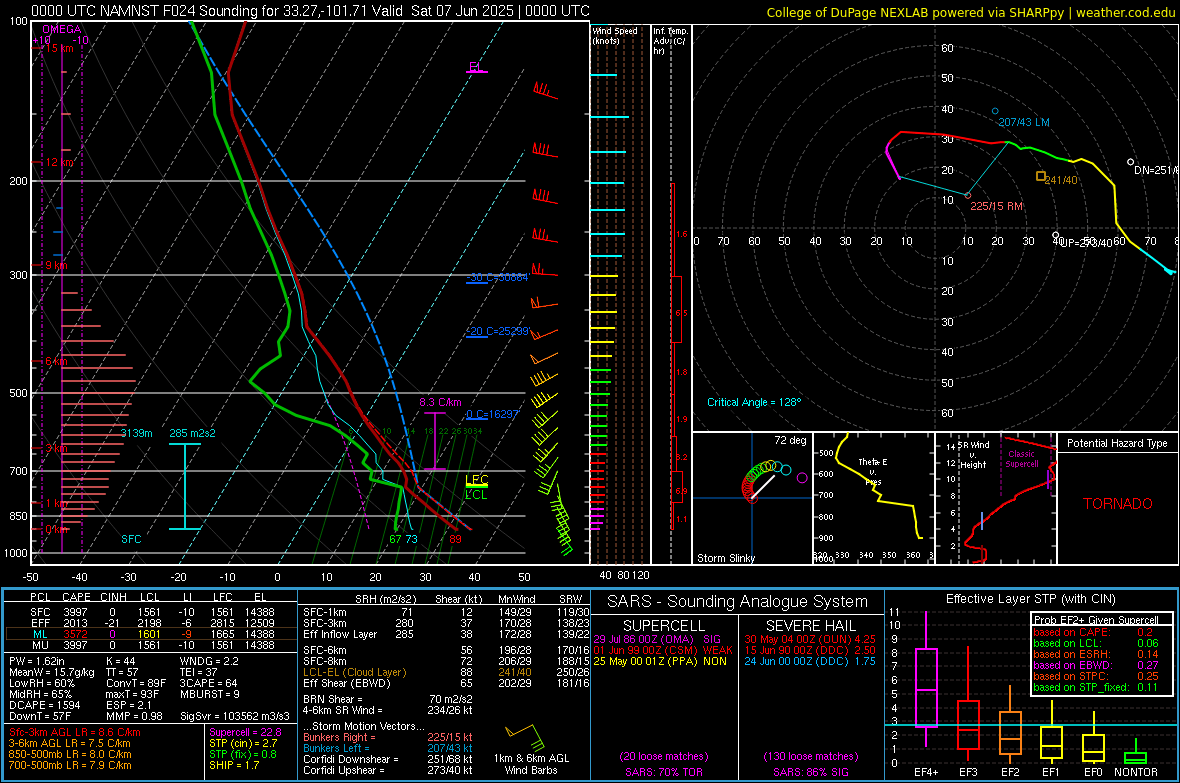Click the -20 C=25299' height label
This screenshot has height=783, width=1180.
[x=497, y=331]
